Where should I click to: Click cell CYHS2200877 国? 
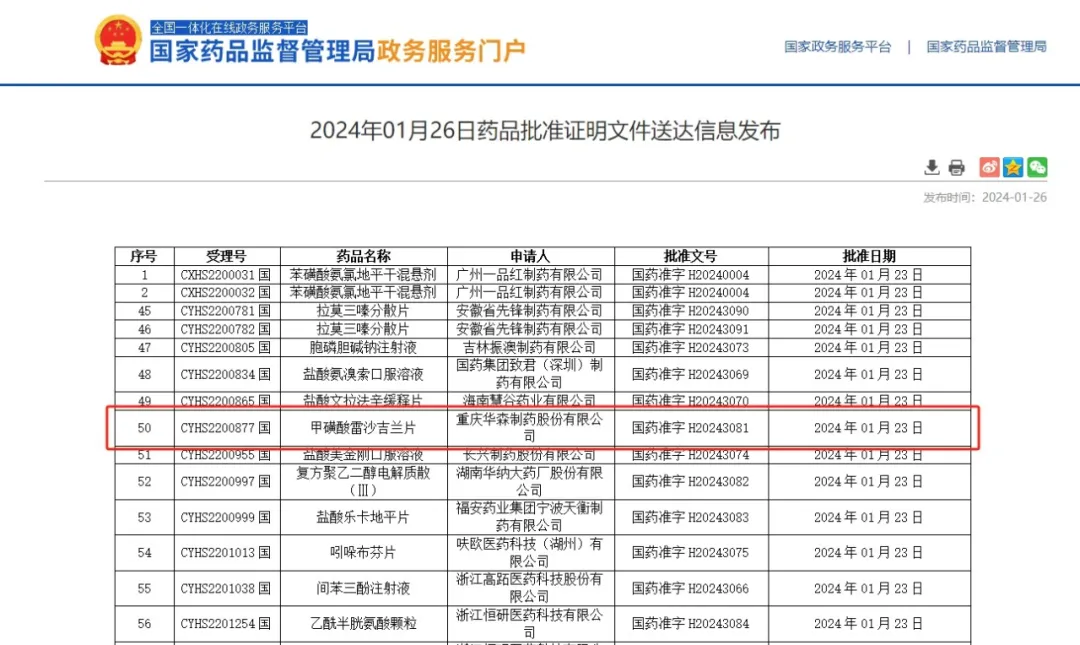226,428
